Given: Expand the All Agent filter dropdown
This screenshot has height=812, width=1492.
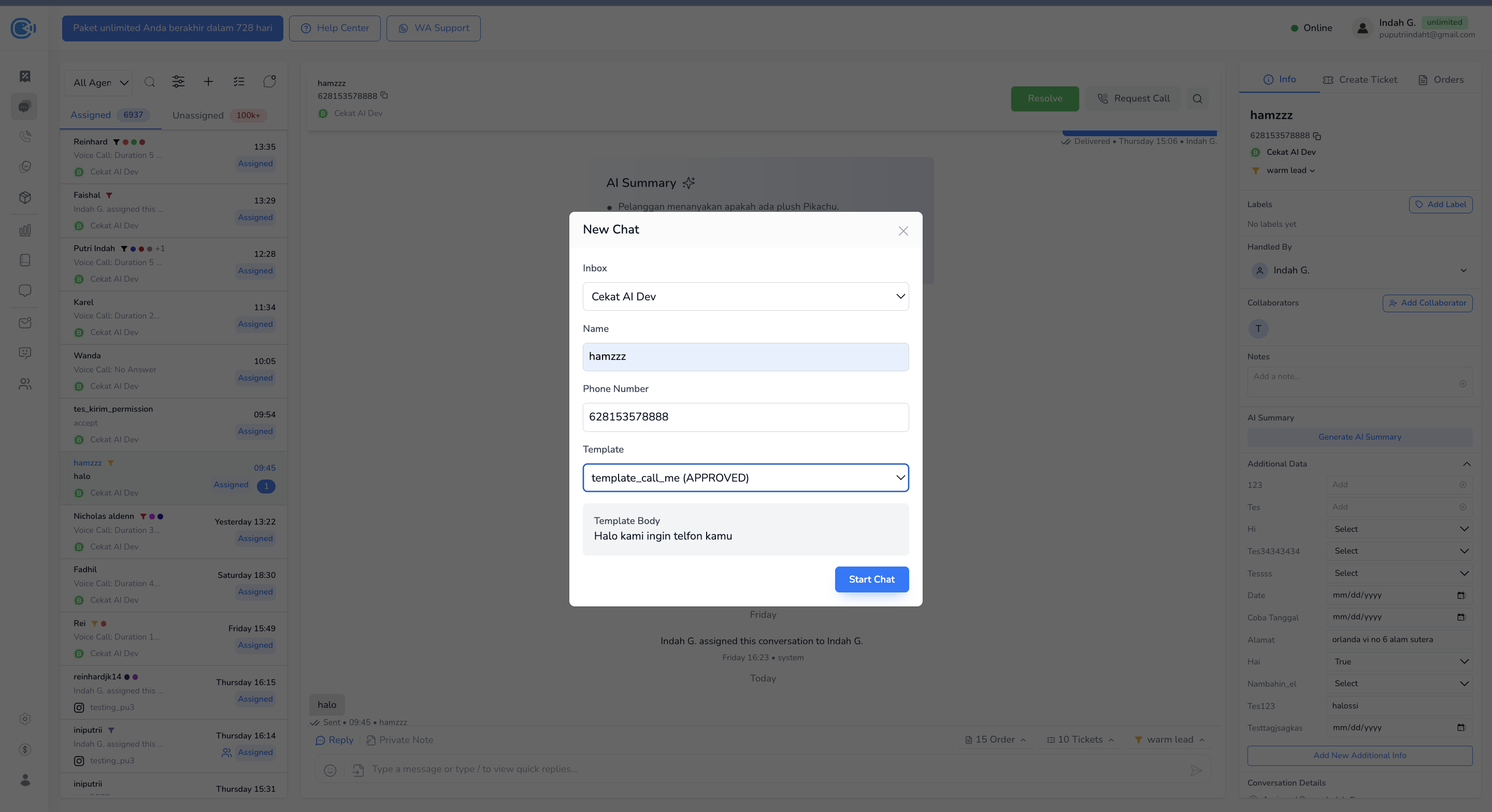Looking at the screenshot, I should (x=99, y=83).
